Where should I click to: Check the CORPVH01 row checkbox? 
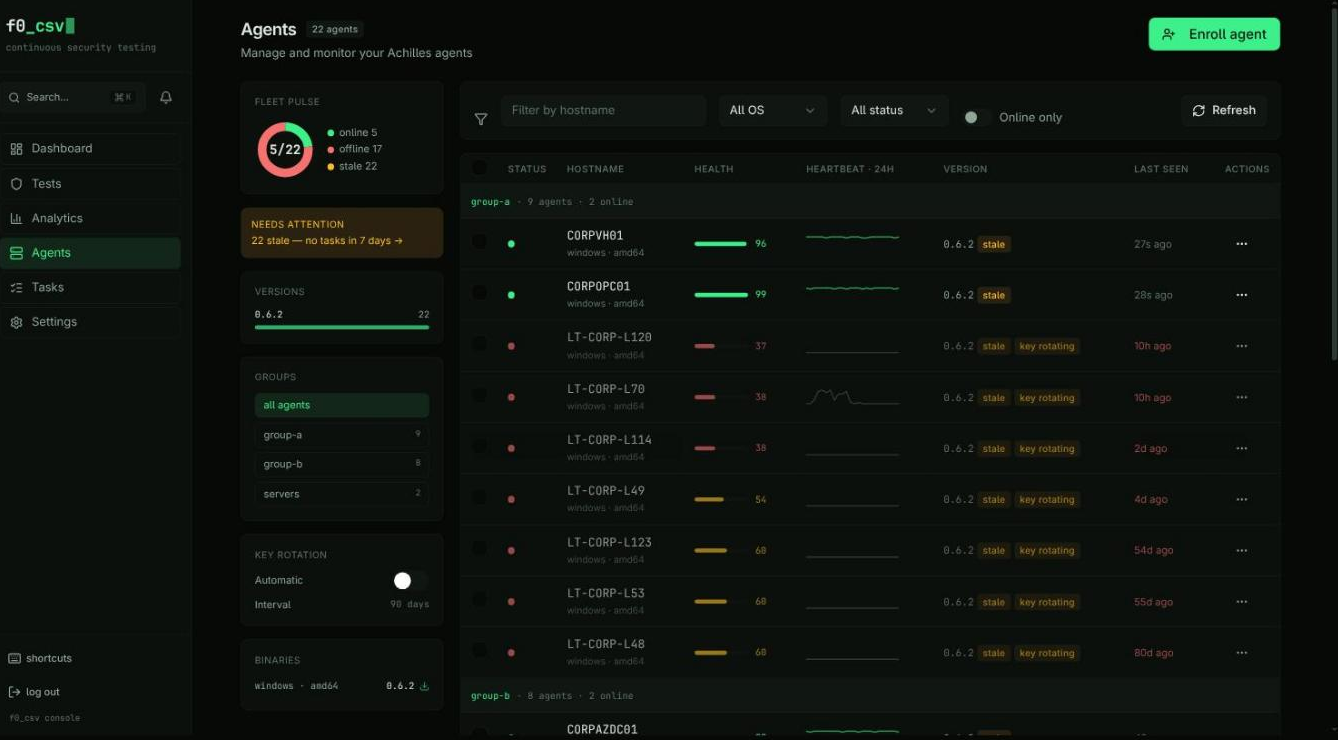pos(479,241)
